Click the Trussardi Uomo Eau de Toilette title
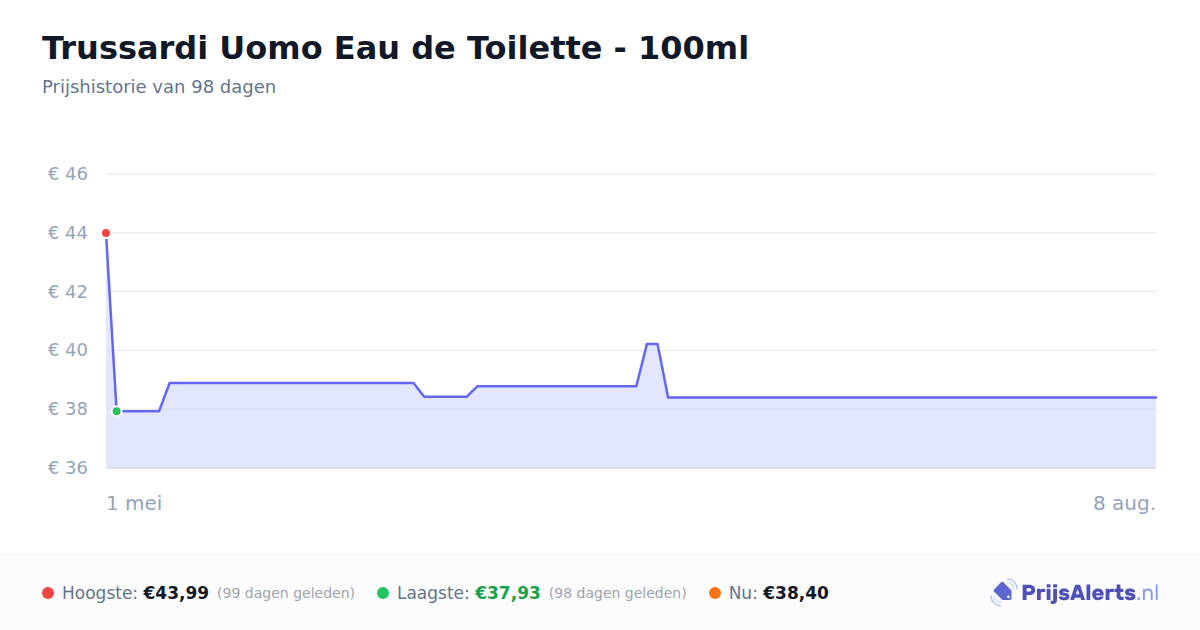This screenshot has height=630, width=1200. (395, 48)
